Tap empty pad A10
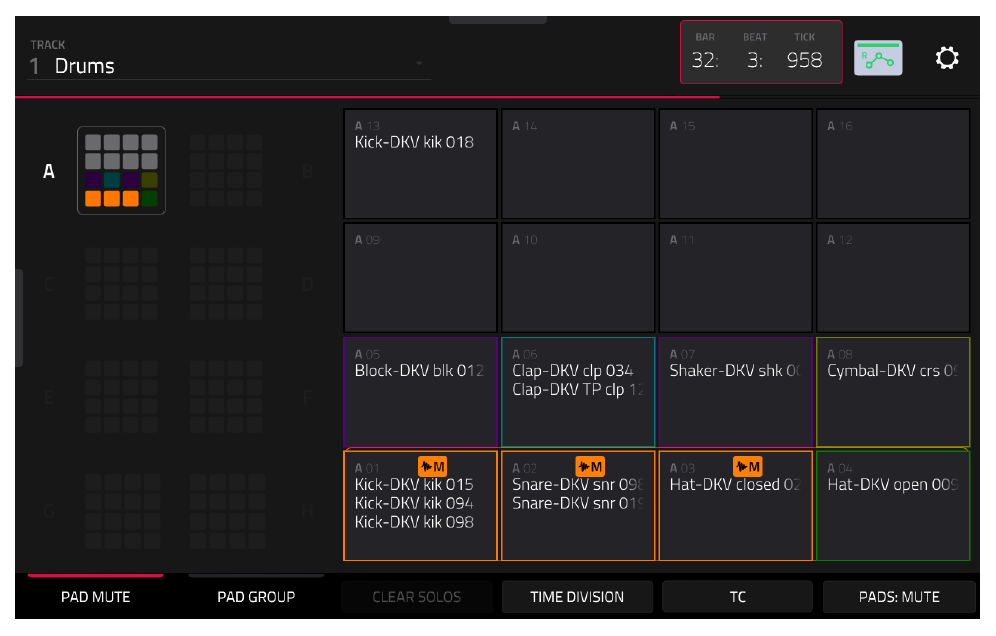Viewport: 996px width, 636px height. (577, 278)
